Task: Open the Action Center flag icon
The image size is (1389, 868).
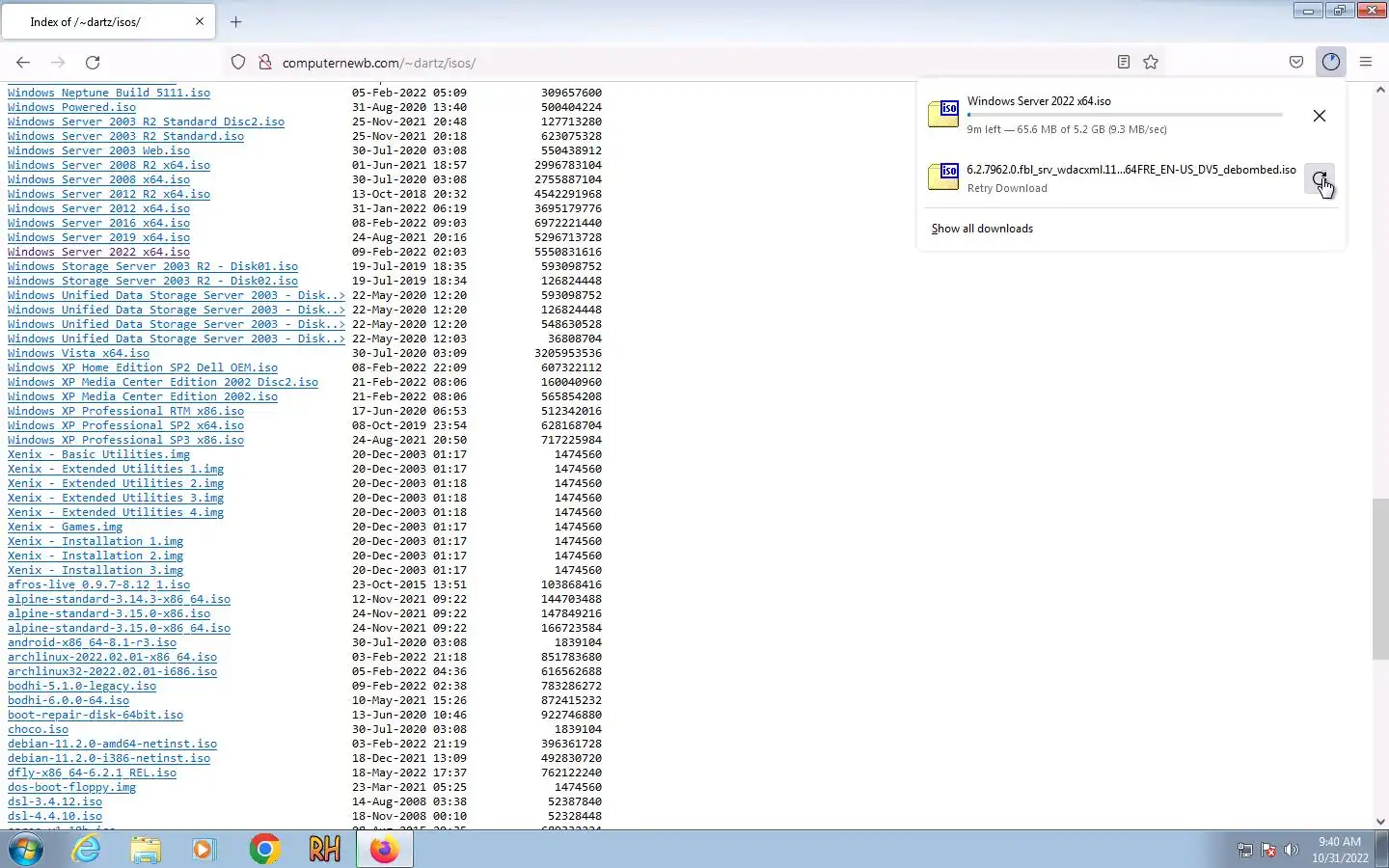Action: pyautogui.click(x=1268, y=850)
